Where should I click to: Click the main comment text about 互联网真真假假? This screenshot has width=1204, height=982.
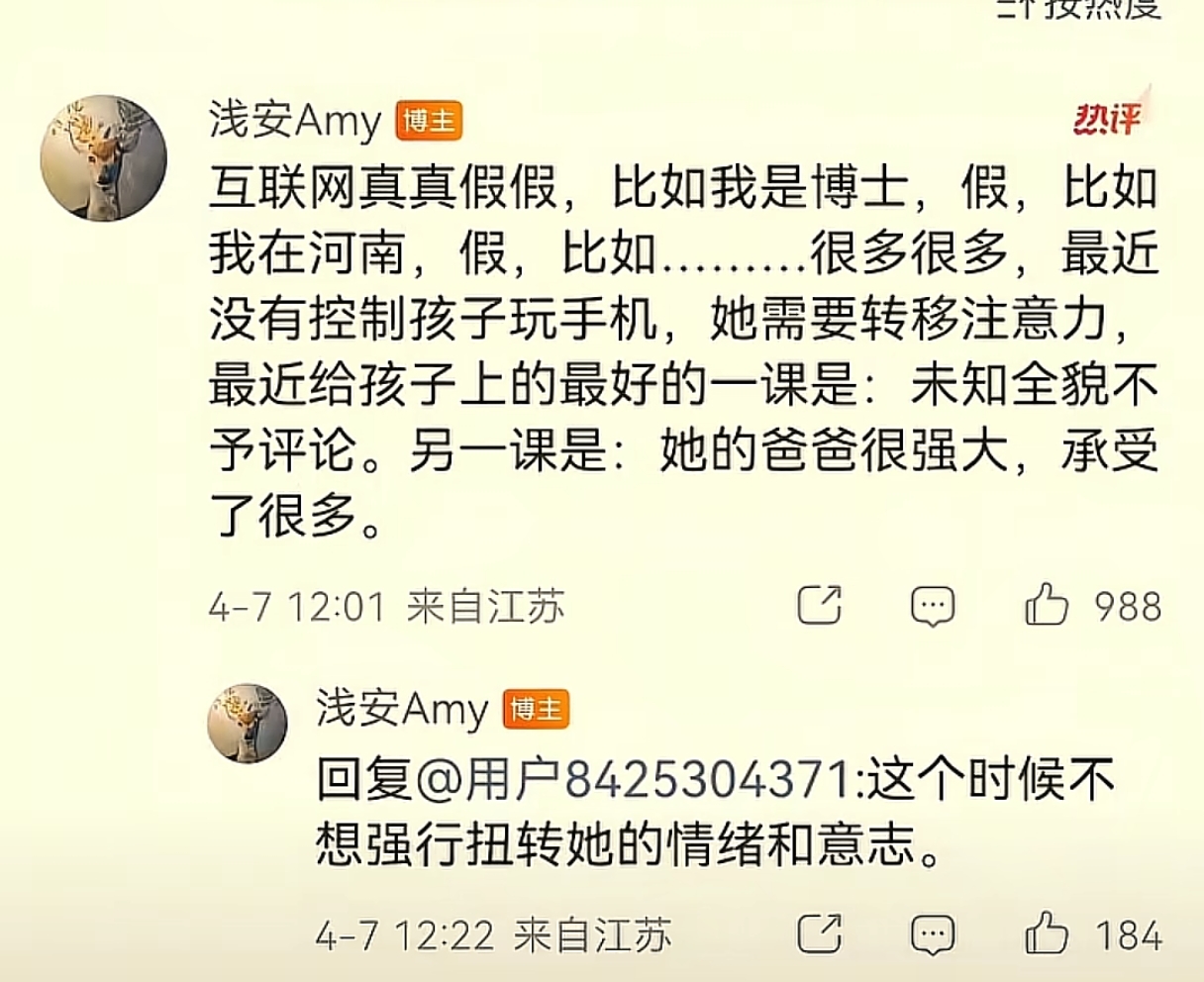tap(683, 351)
